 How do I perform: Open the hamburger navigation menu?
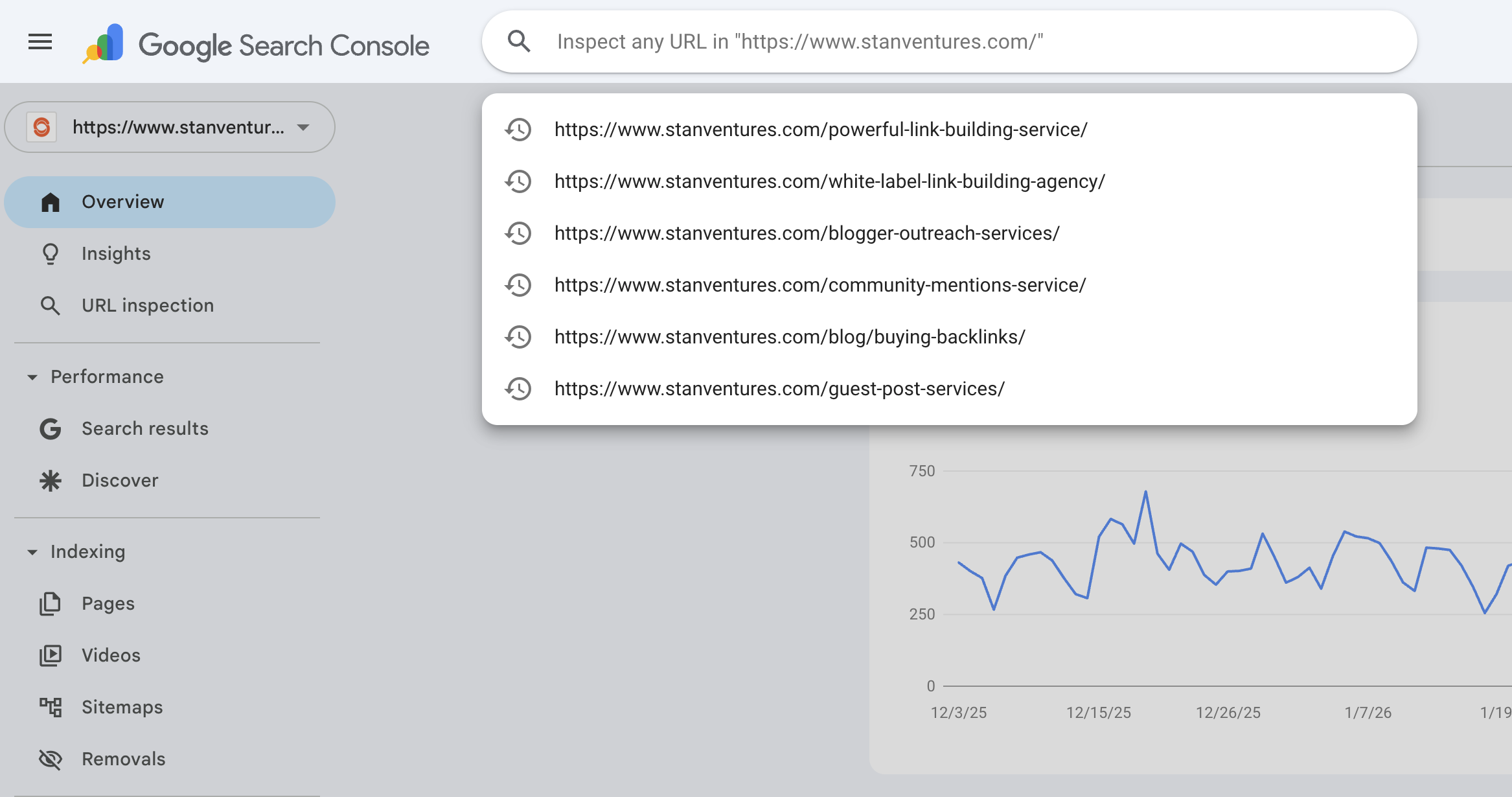(40, 41)
